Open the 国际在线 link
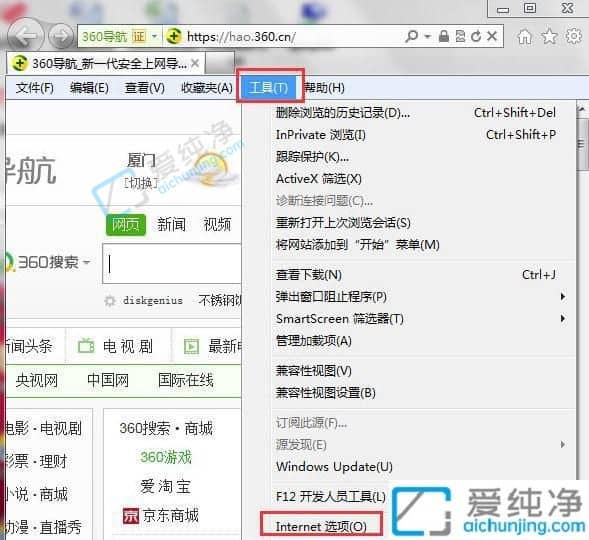Viewport: 589px width, 540px height. (x=186, y=380)
